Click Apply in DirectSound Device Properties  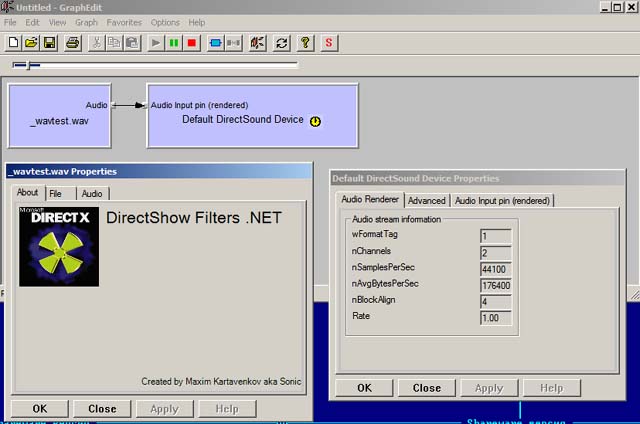(489, 388)
